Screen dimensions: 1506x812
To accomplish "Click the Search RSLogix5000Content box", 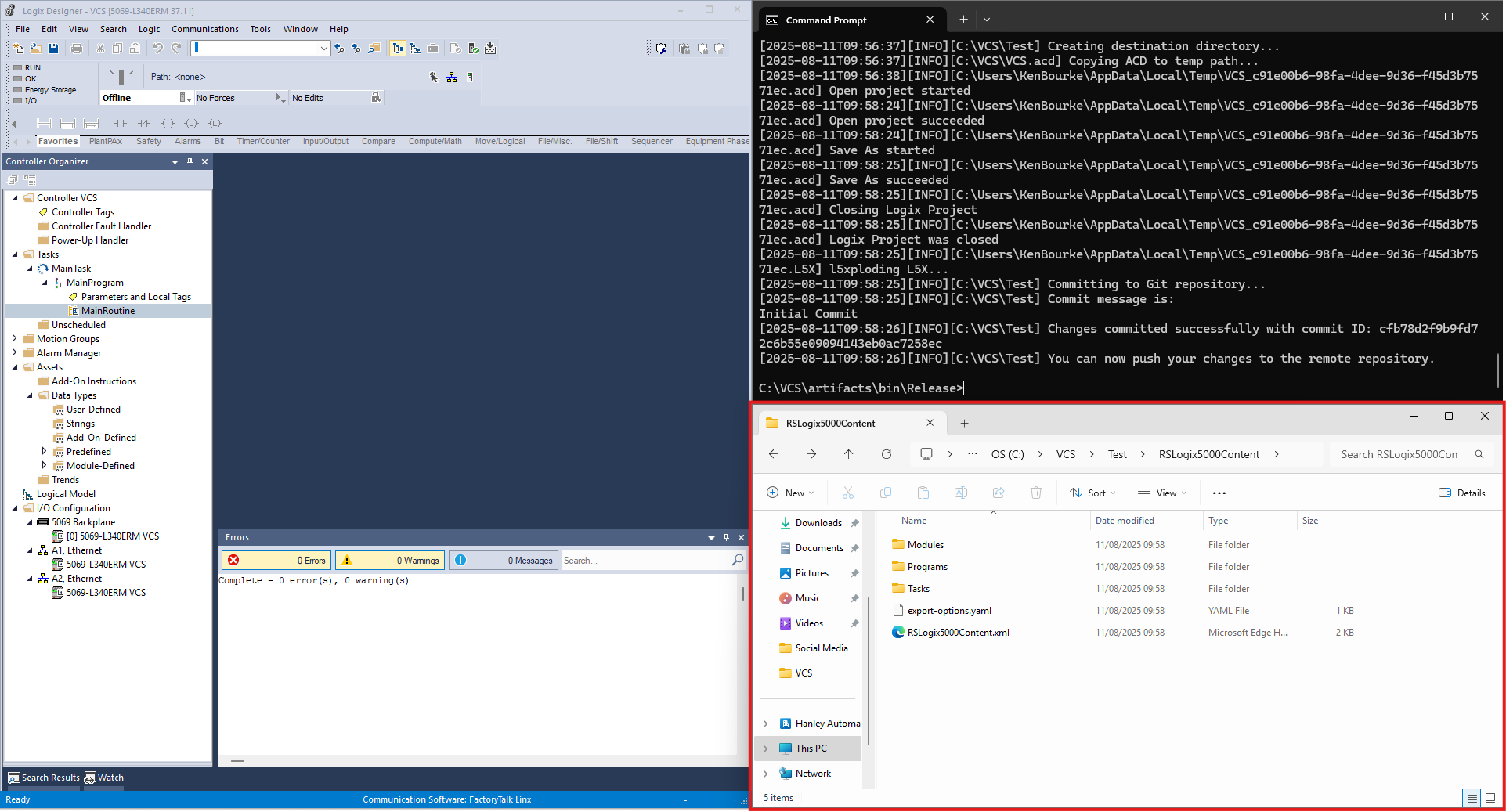I will pyautogui.click(x=1411, y=454).
